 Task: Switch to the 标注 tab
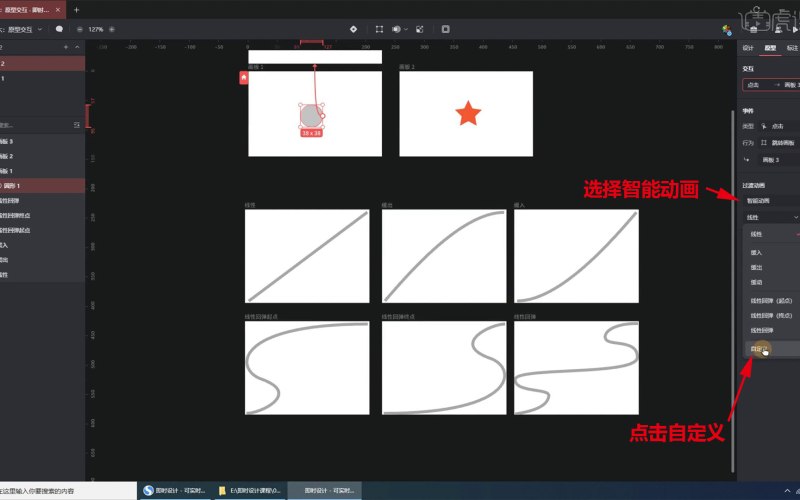792,48
